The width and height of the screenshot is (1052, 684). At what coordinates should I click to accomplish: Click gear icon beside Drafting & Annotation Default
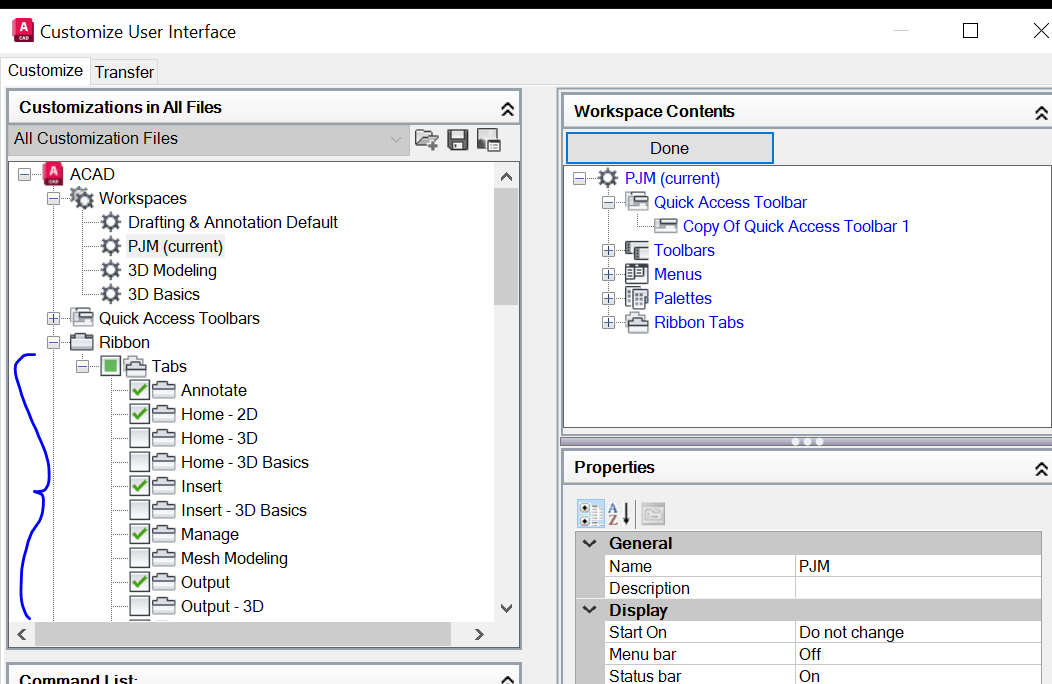111,222
